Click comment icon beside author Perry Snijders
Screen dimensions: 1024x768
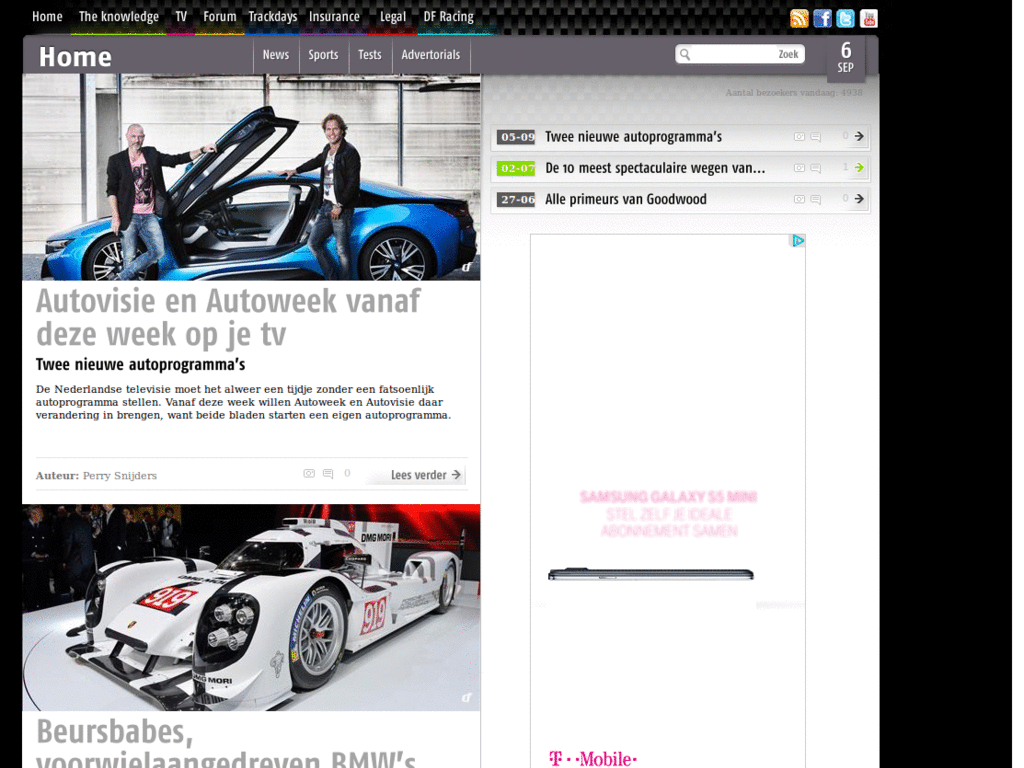328,473
